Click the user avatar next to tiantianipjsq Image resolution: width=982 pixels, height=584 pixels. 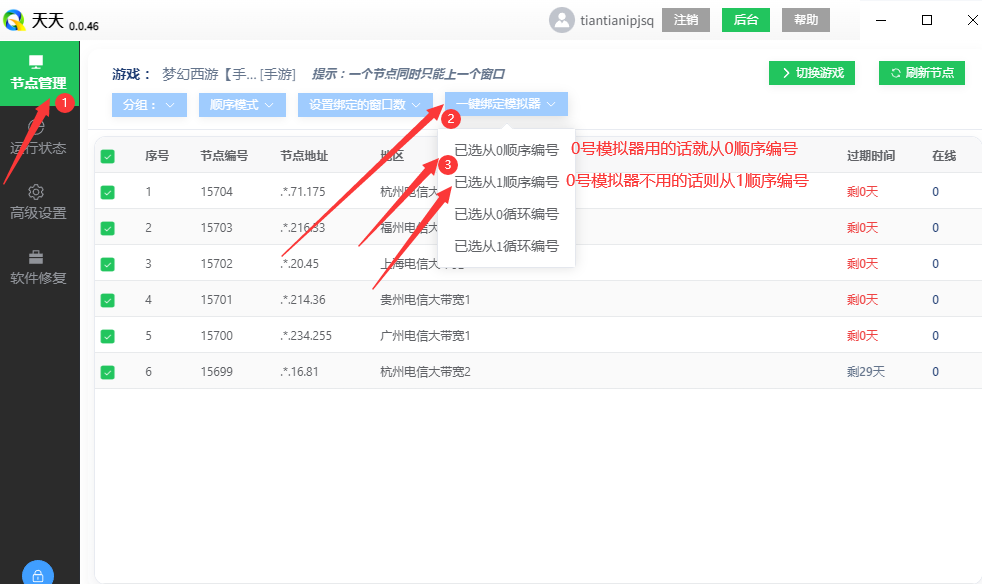point(562,19)
